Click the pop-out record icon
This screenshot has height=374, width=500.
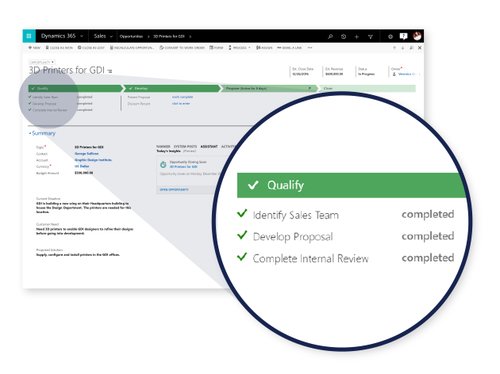411,48
